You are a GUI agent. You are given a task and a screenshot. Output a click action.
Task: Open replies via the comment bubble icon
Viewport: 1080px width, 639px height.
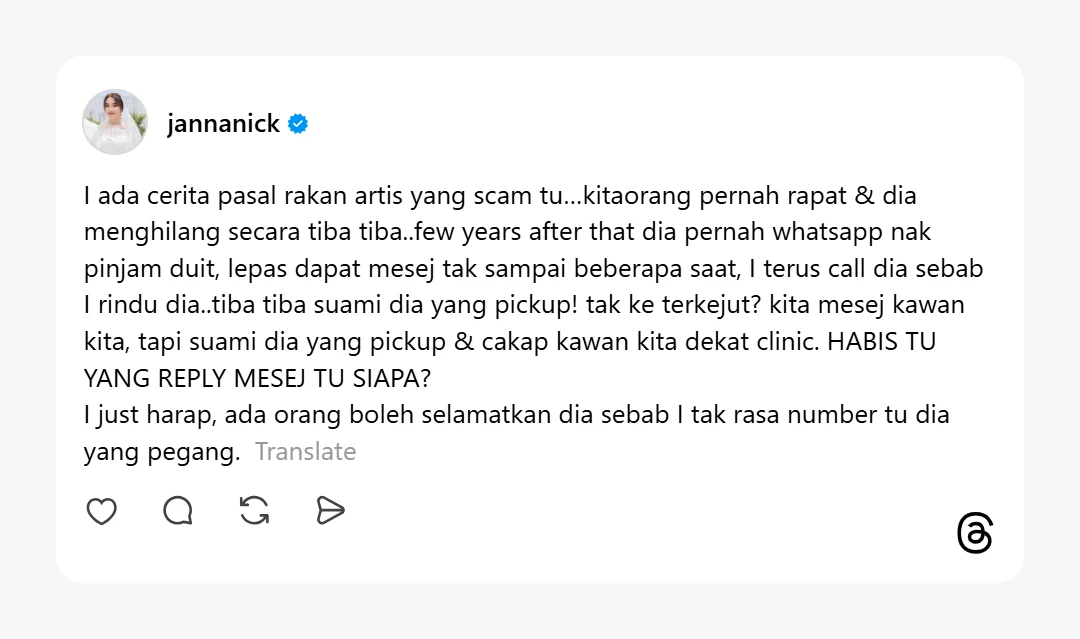tap(178, 511)
